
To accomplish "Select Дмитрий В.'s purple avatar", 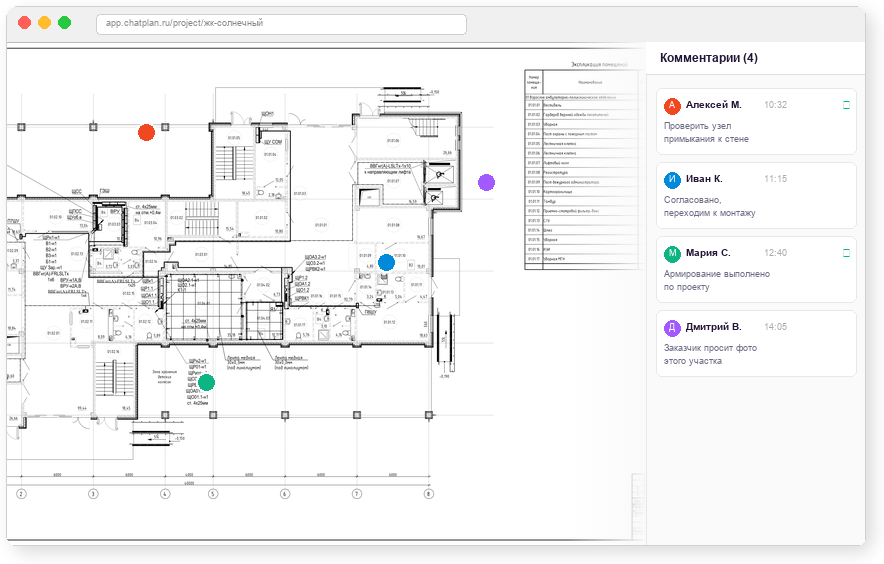I will point(673,327).
